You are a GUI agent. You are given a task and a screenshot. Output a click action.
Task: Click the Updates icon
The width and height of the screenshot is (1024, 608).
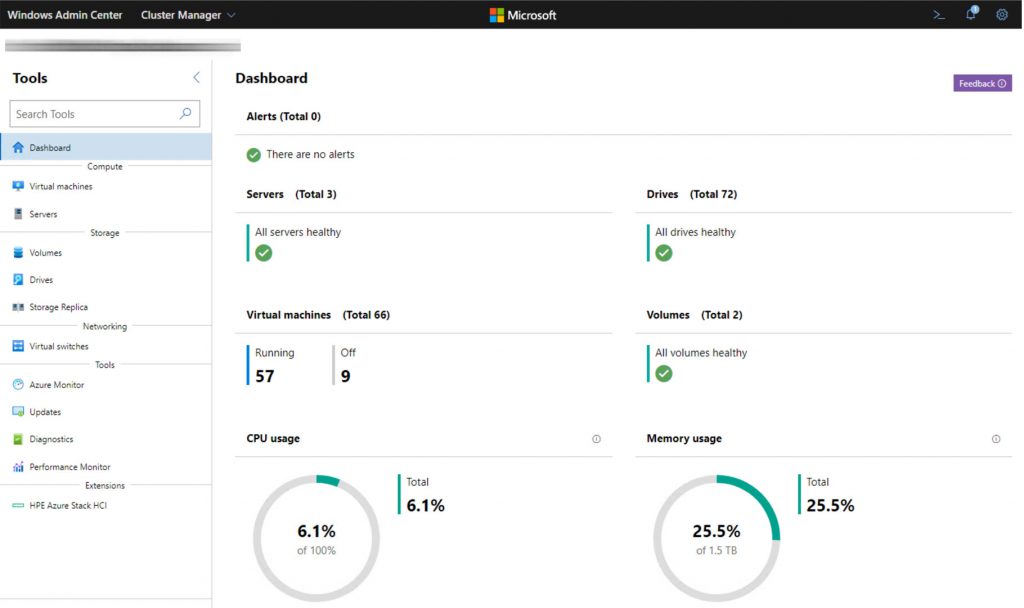point(18,412)
